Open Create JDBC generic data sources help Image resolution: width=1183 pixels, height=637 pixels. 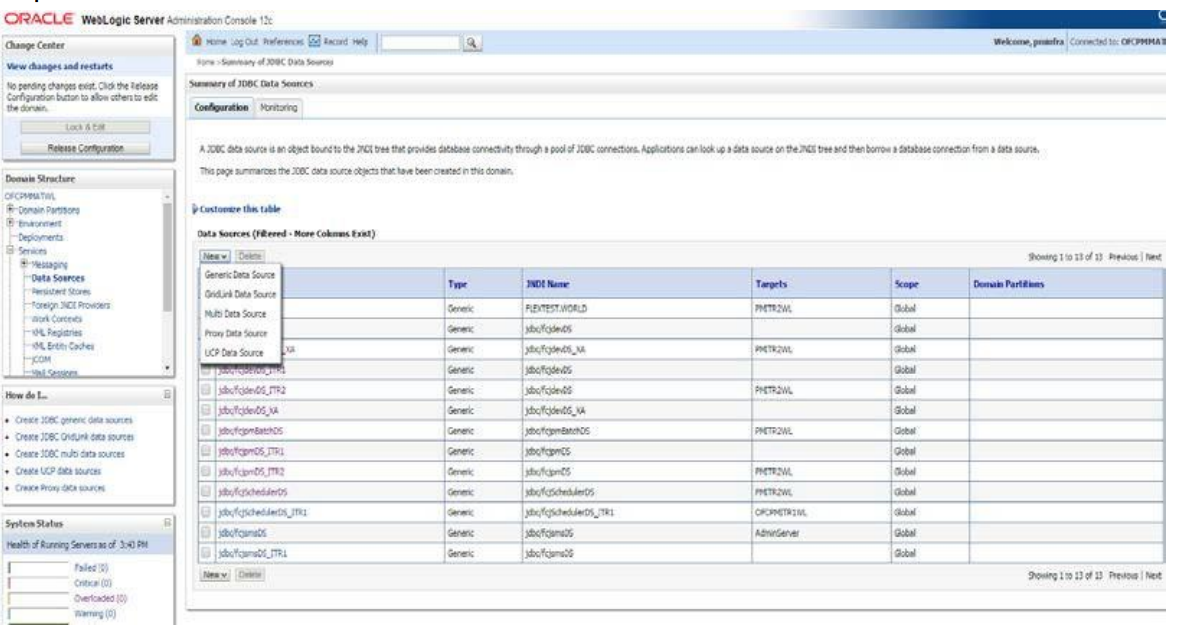[x=74, y=420]
